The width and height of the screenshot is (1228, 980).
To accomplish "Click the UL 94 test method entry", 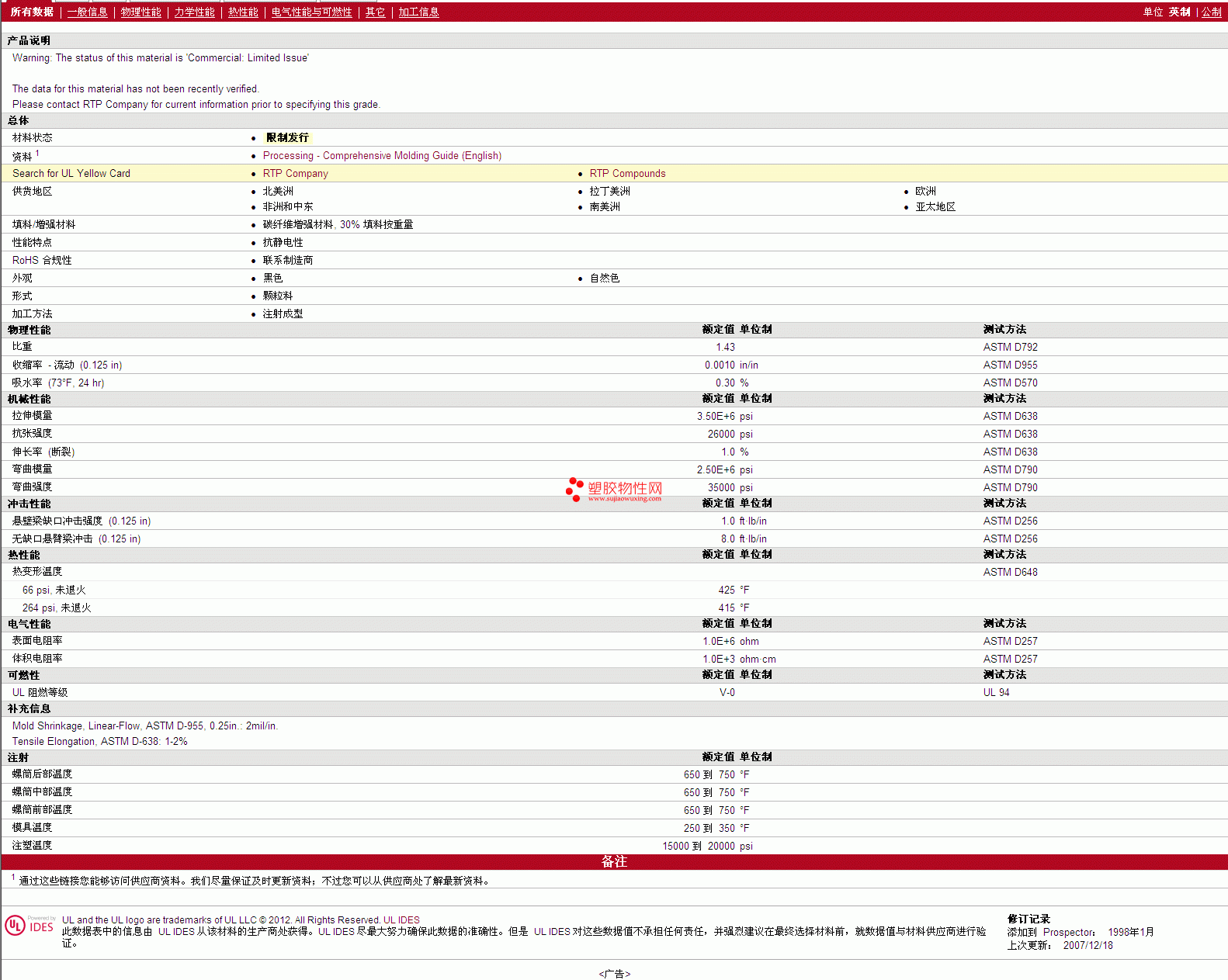I will [996, 693].
